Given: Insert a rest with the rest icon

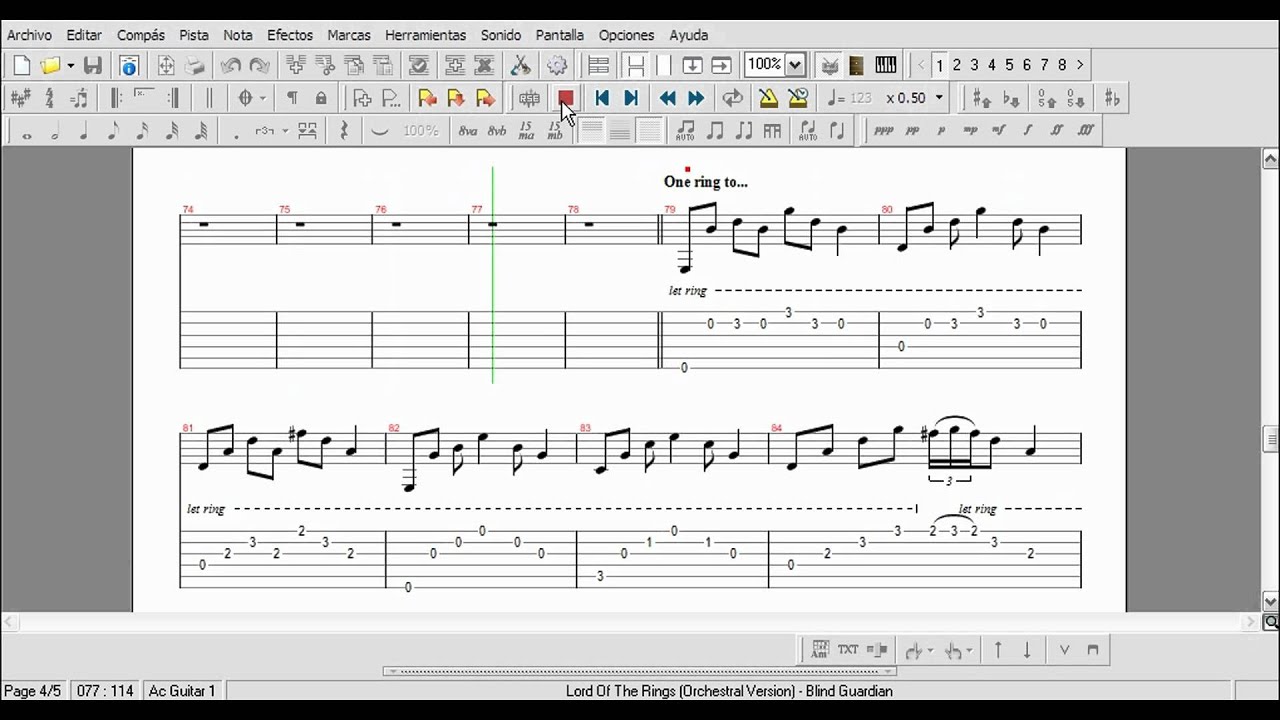Looking at the screenshot, I should [x=344, y=131].
